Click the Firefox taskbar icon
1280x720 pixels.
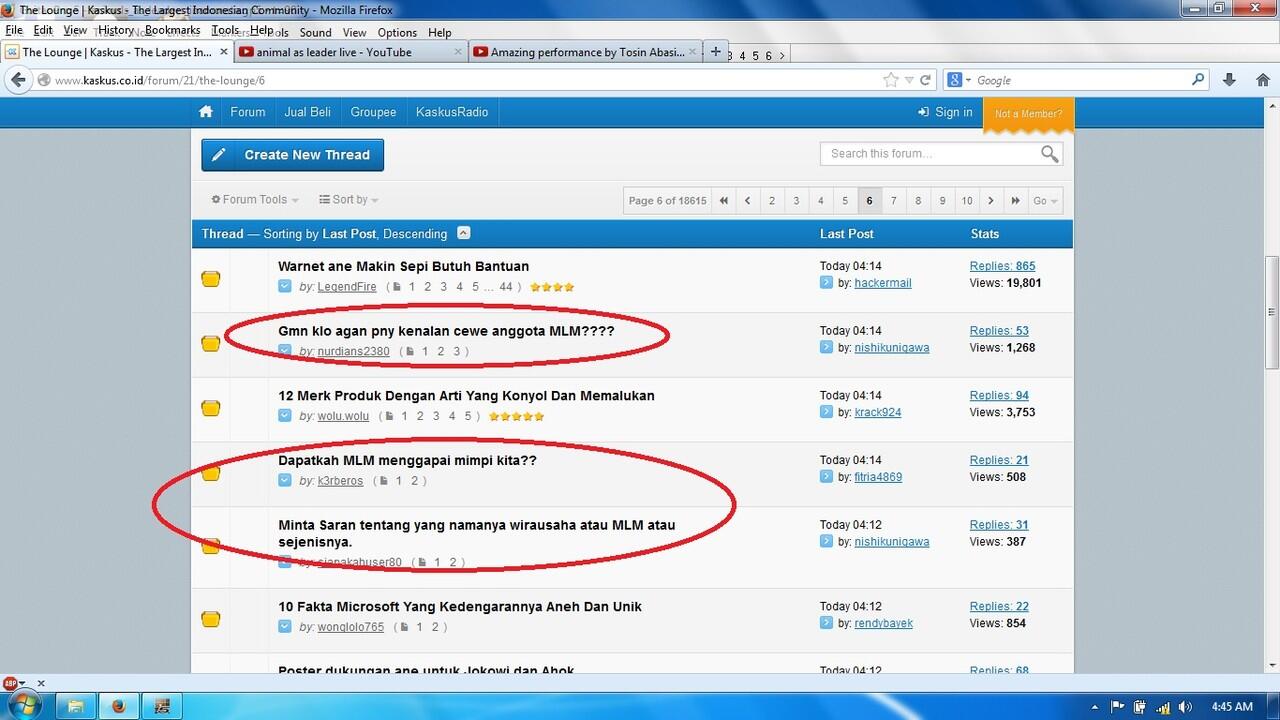click(117, 706)
